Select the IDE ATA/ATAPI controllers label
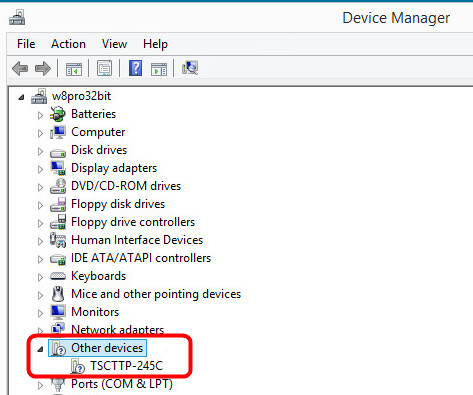This screenshot has width=473, height=395. tap(141, 258)
